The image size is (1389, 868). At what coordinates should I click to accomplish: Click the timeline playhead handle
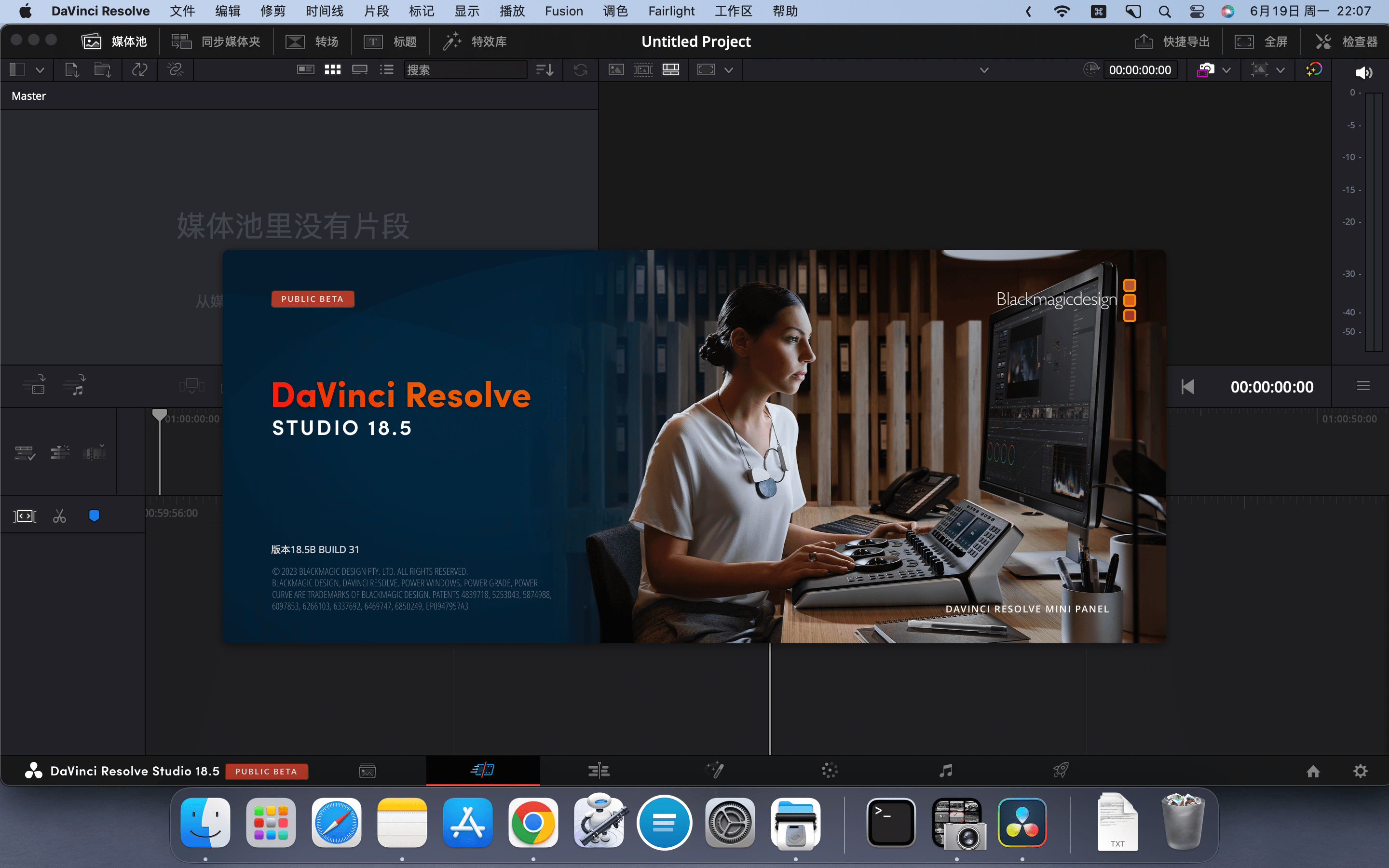159,415
